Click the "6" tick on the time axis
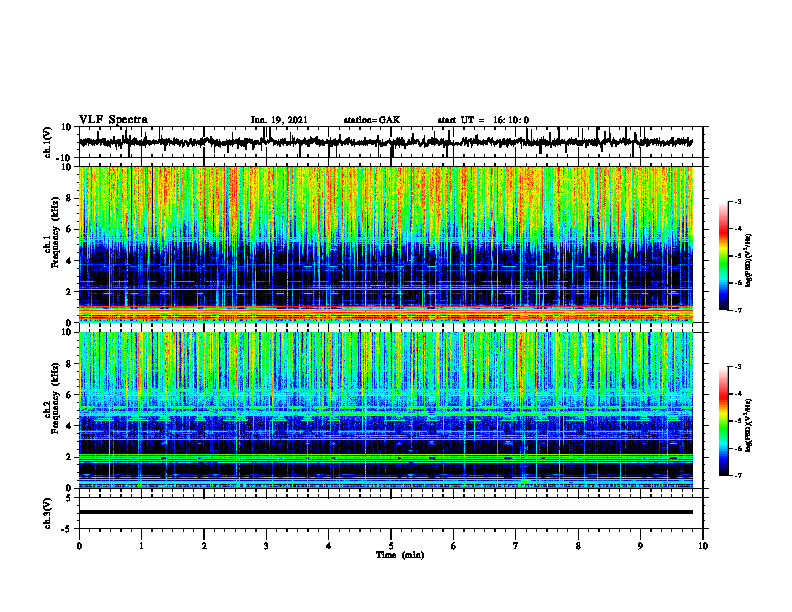 [454, 546]
